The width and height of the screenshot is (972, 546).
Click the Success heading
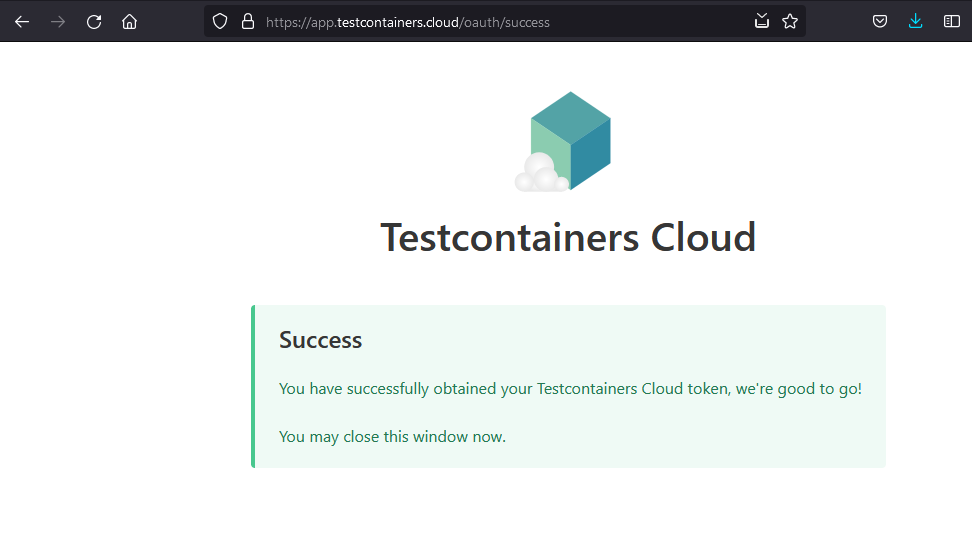coord(320,340)
